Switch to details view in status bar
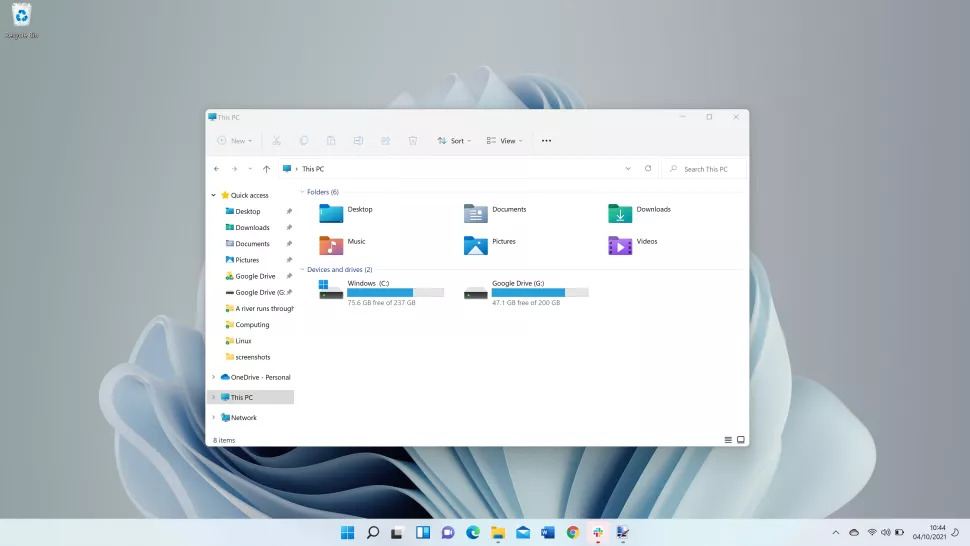 [x=728, y=440]
